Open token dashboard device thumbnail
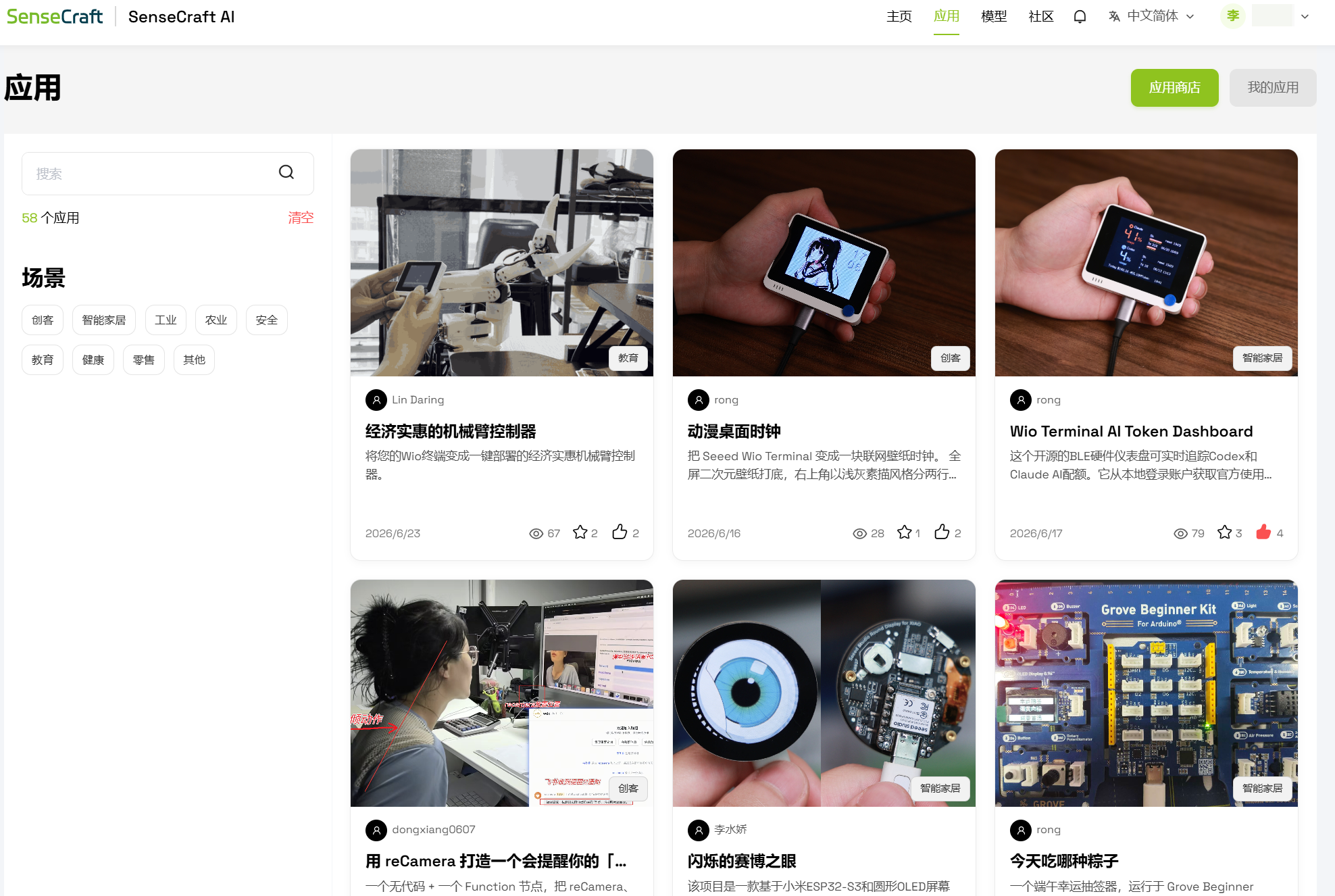The height and width of the screenshot is (896, 1335). coord(1147,263)
